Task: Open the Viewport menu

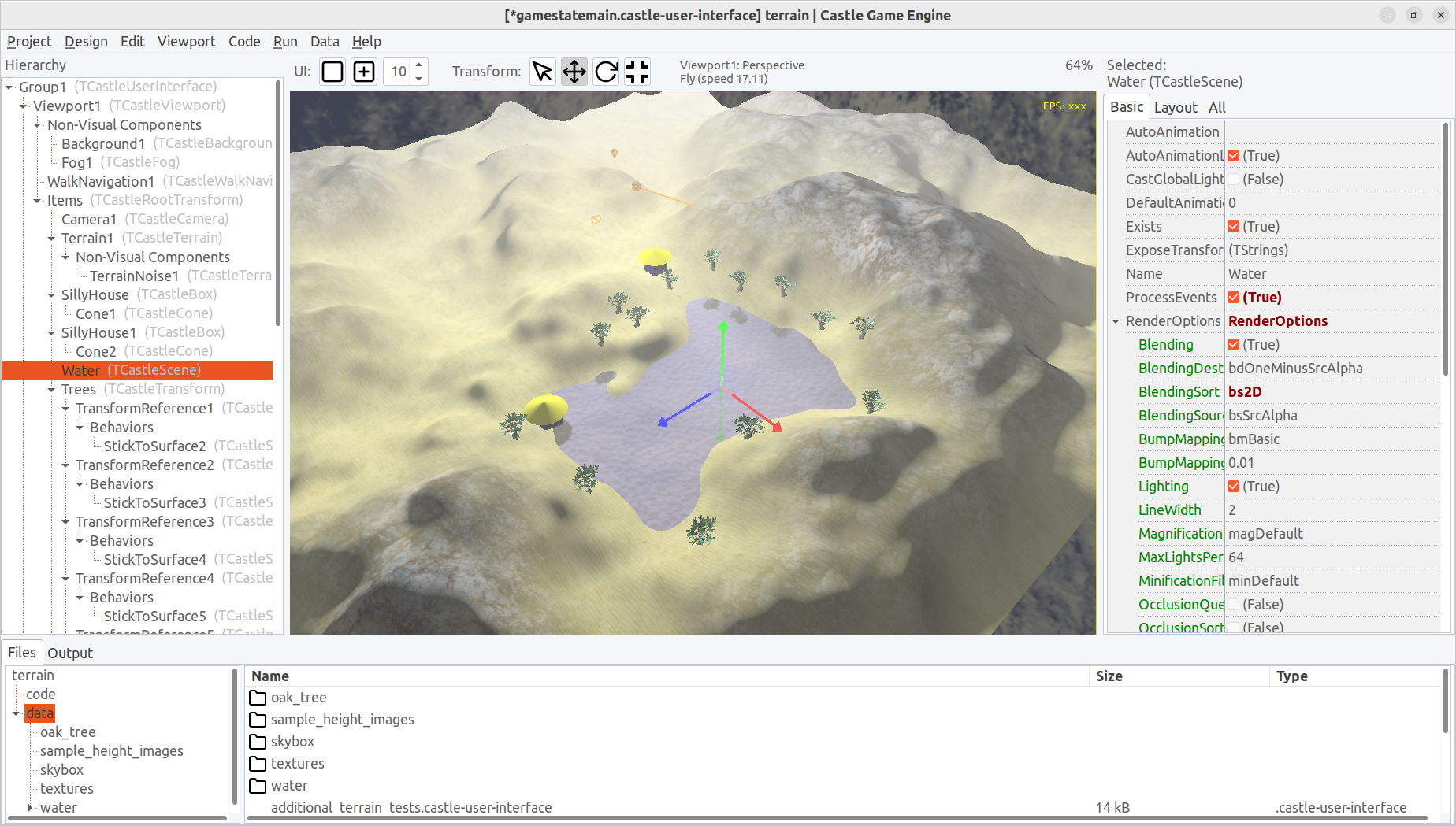Action: click(x=186, y=41)
